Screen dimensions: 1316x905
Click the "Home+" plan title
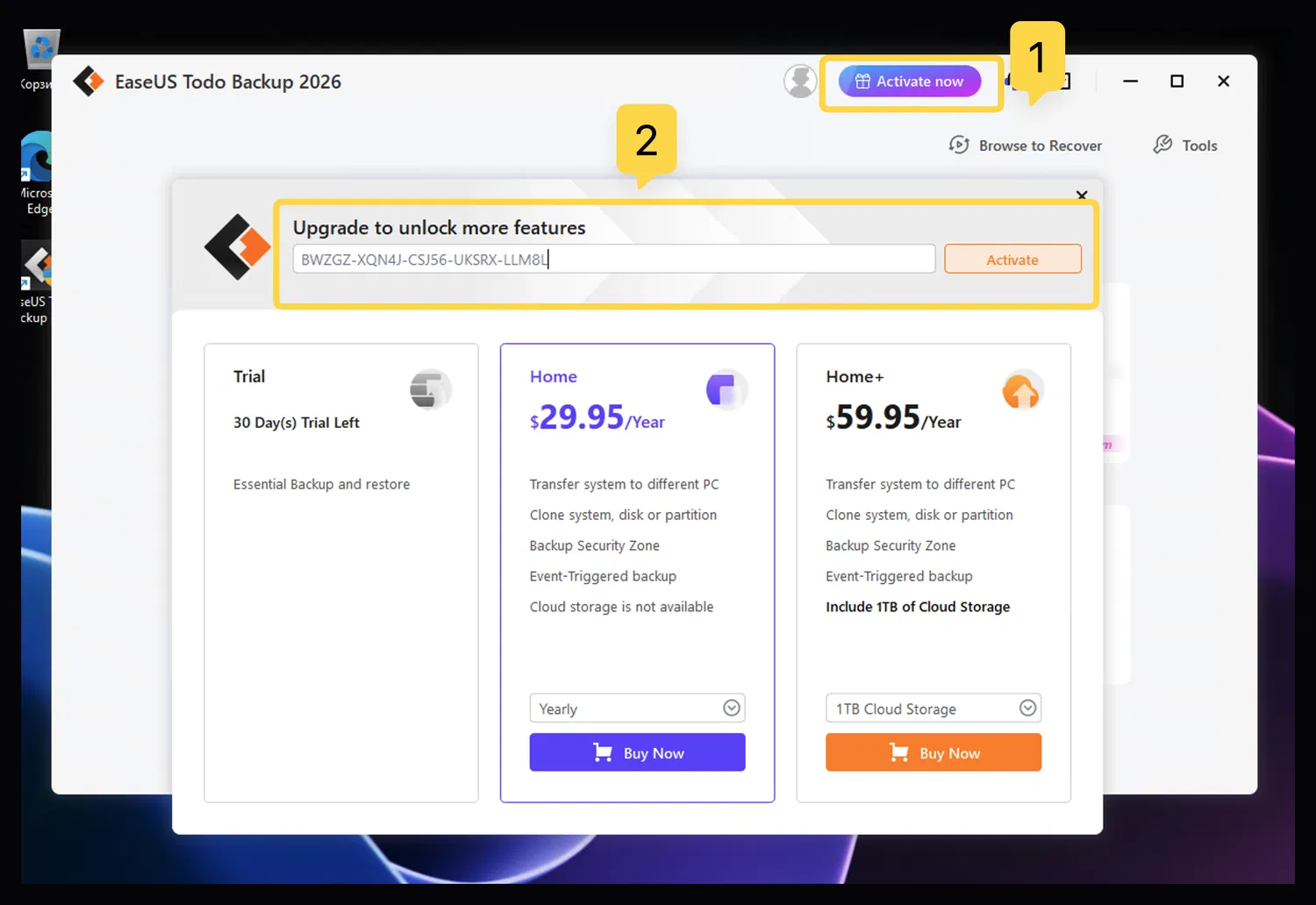coord(855,376)
